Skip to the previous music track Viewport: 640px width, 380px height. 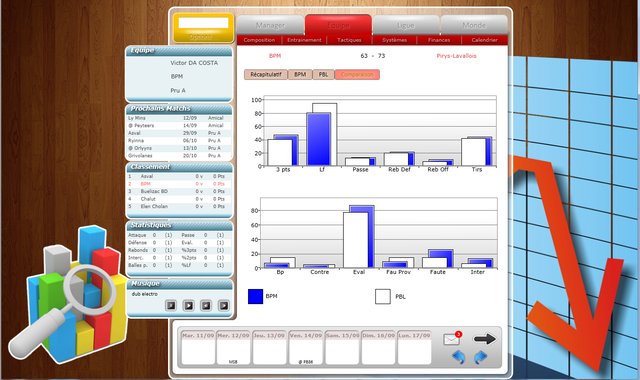click(206, 305)
